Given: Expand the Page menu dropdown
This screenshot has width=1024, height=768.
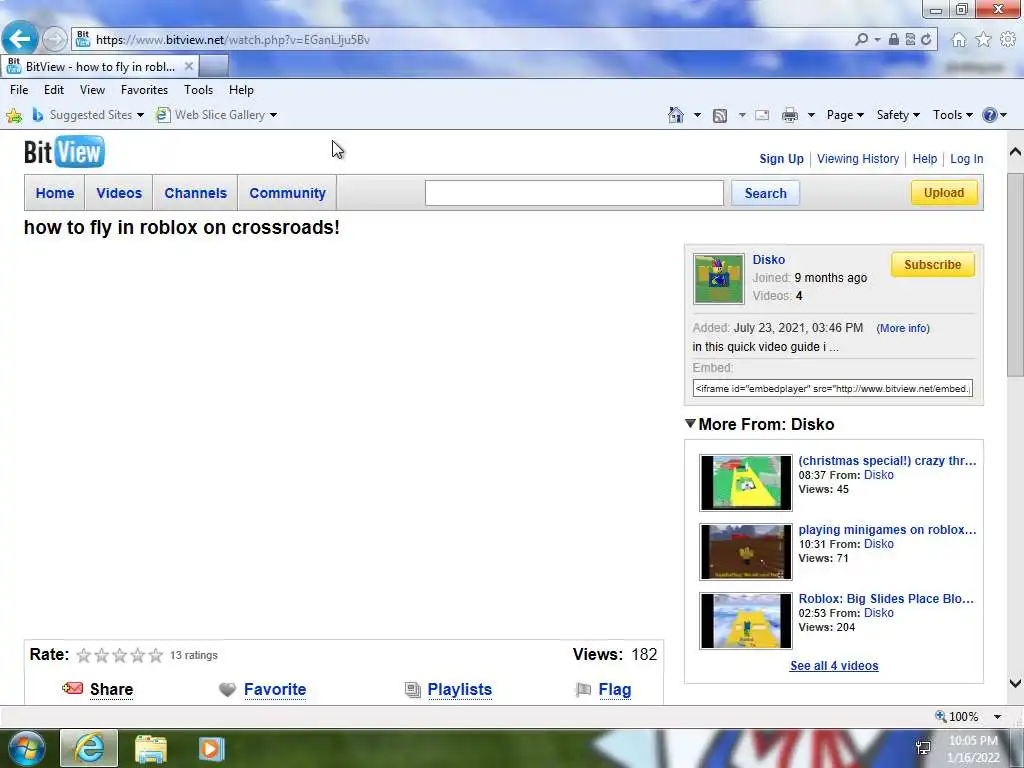Looking at the screenshot, I should pyautogui.click(x=845, y=115).
